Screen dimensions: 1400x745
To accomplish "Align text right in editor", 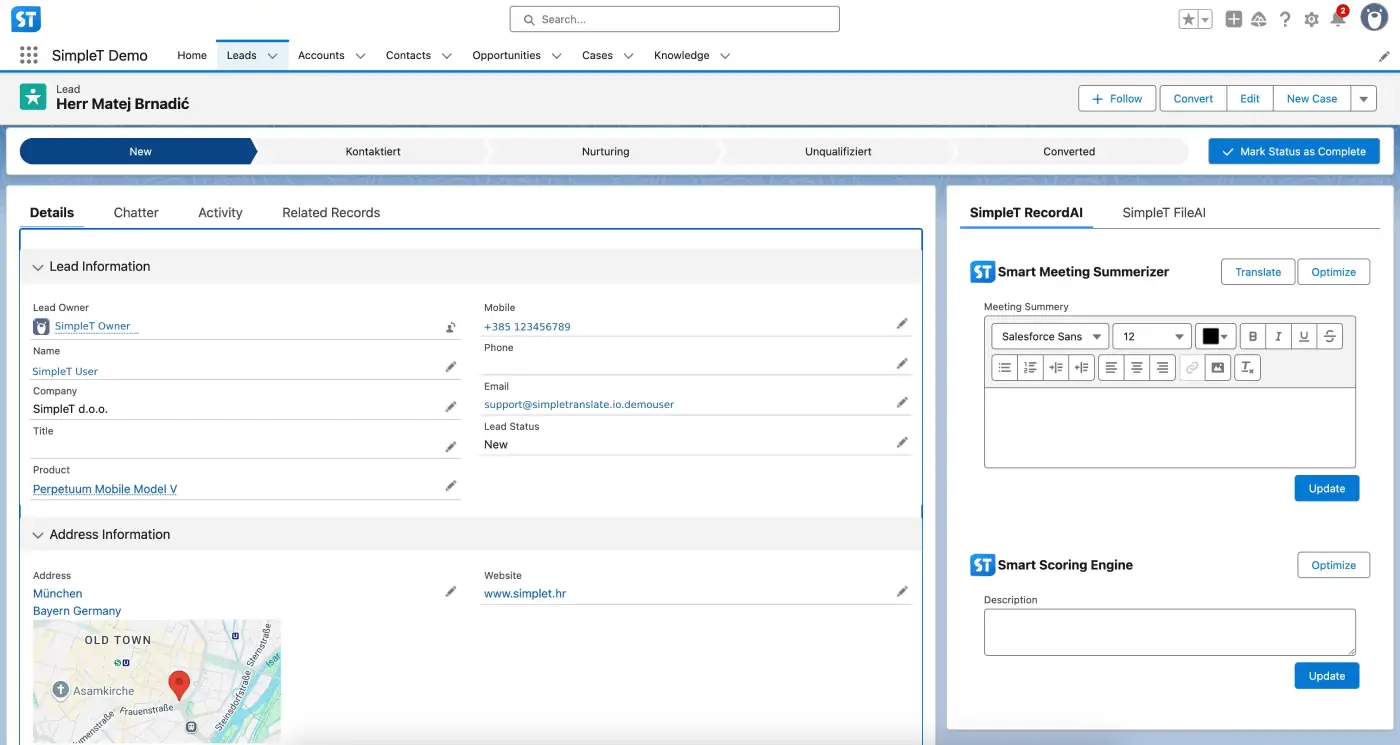I will coord(1162,368).
